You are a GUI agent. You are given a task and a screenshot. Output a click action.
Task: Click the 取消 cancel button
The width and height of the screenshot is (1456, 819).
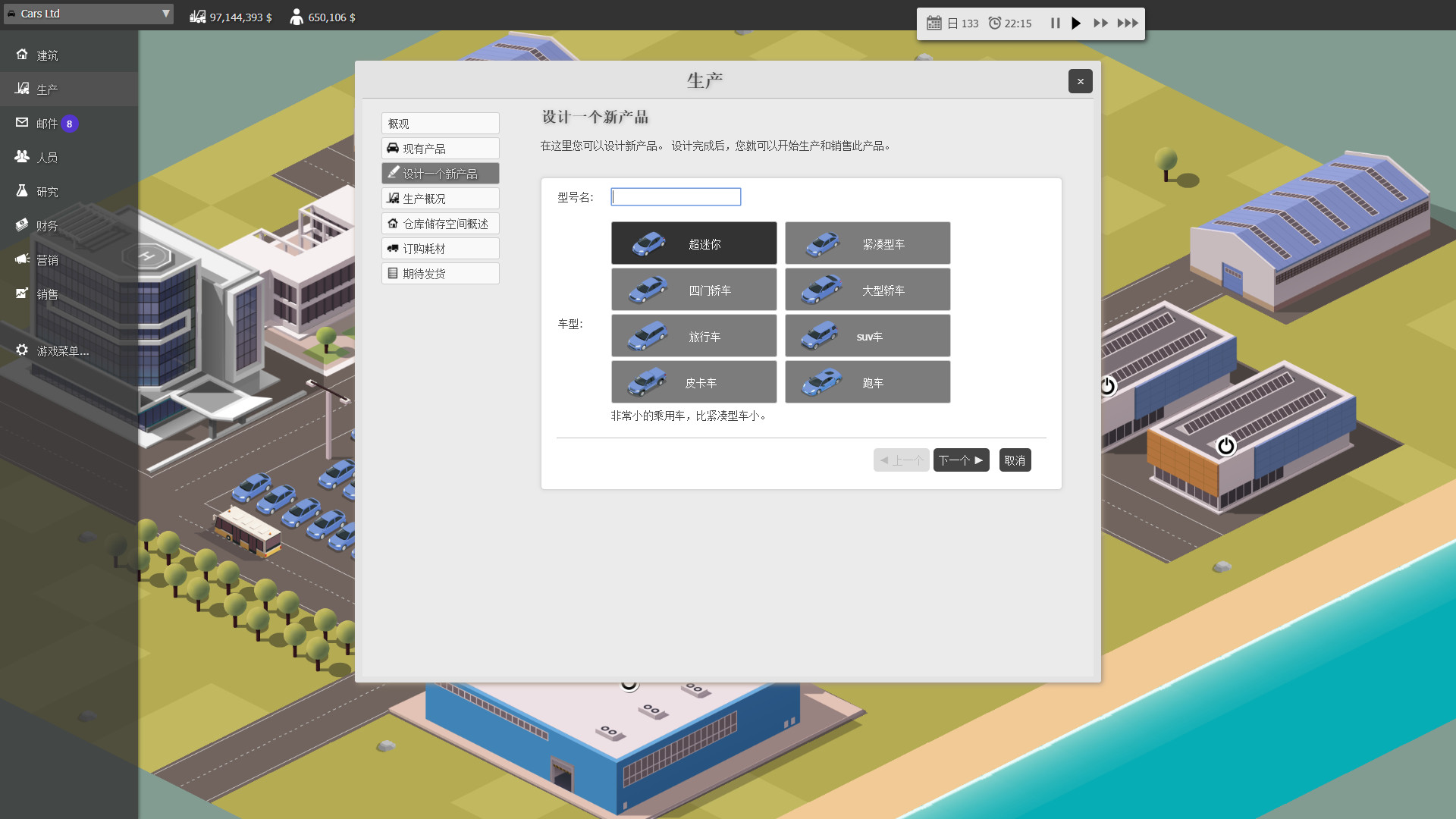point(1015,460)
